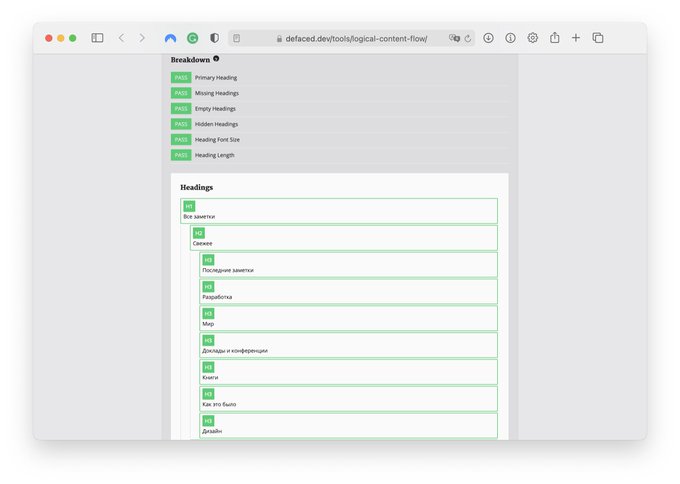Click PASS badge for Missing Headings
The image size is (680, 484).
(181, 93)
